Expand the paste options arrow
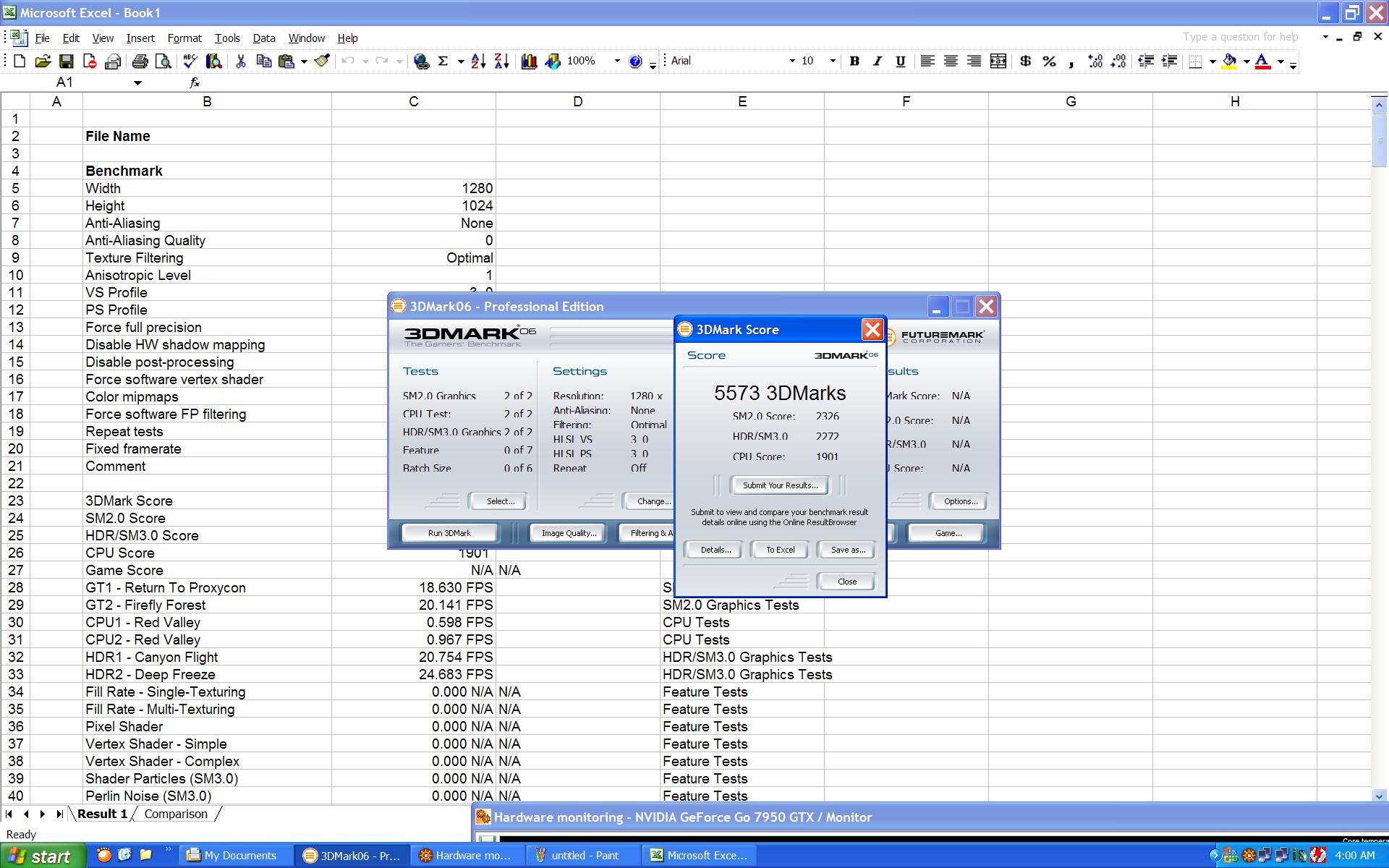 (304, 61)
